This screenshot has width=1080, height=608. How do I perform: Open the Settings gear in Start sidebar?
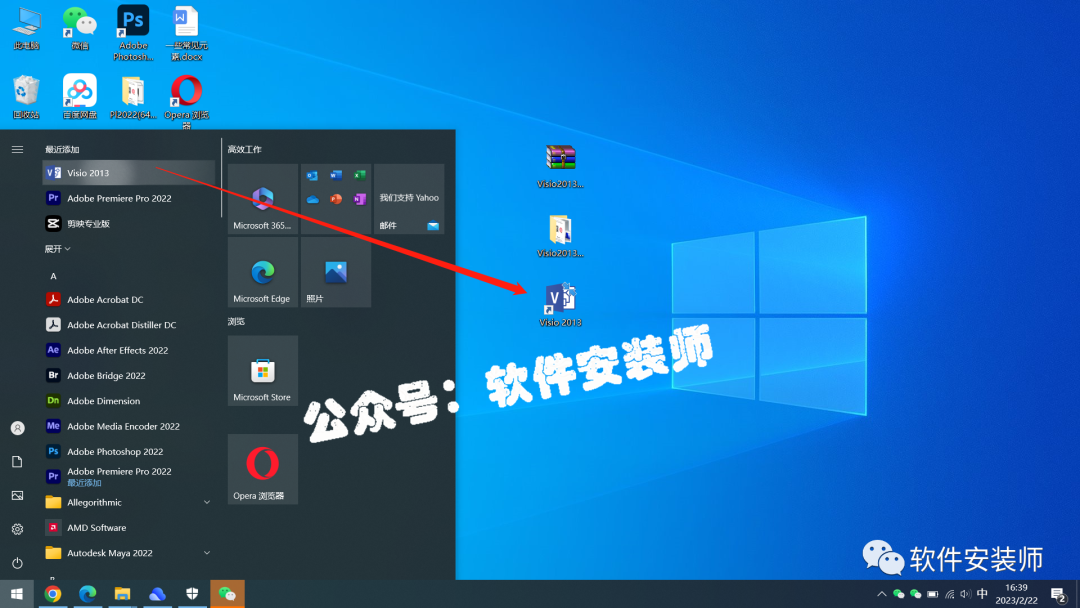[17, 529]
